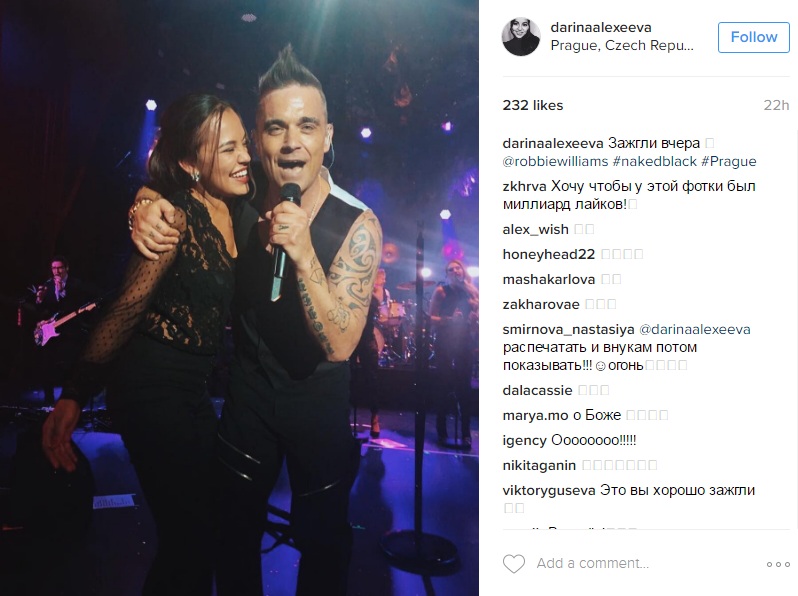Viewport: 798px width, 596px height.
Task: Open the #Prague hashtag
Action: [728, 161]
